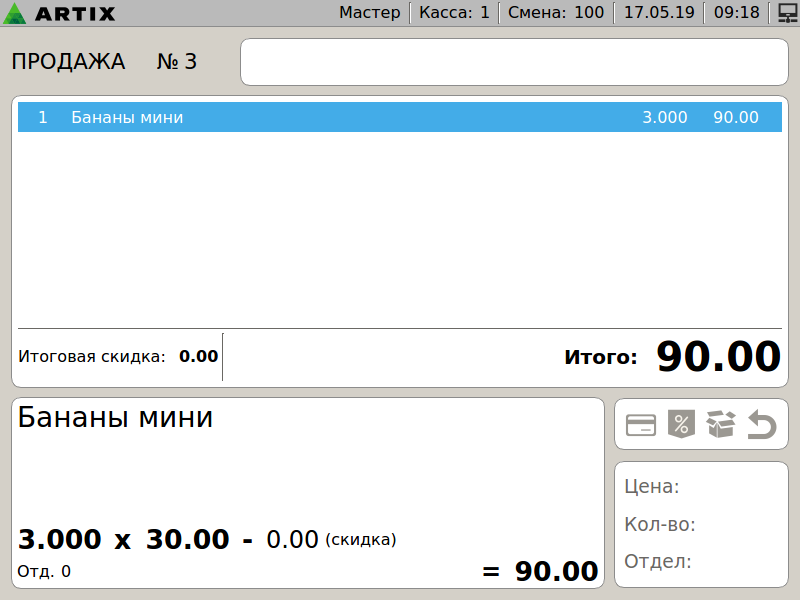The width and height of the screenshot is (800, 600).
Task: Click the clock showing 09:18
Action: click(x=737, y=12)
